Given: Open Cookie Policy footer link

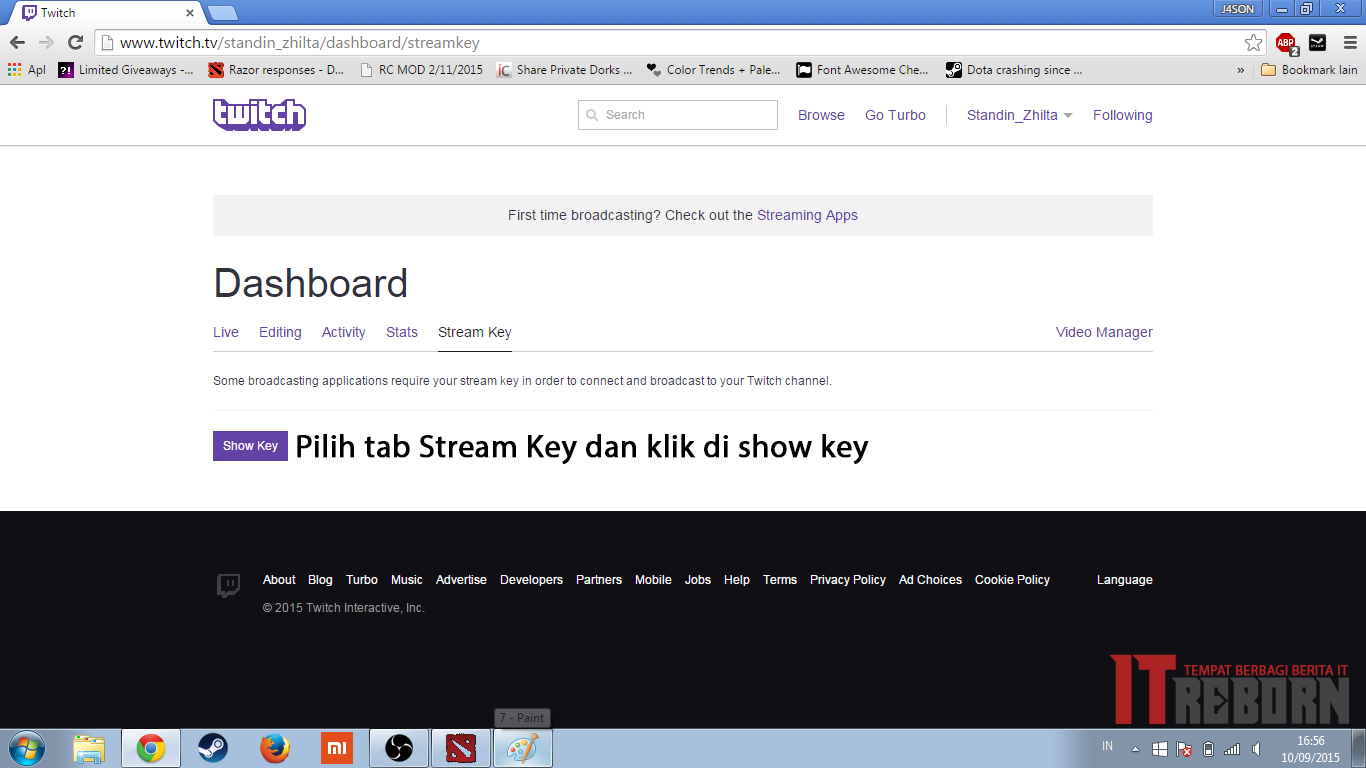Looking at the screenshot, I should coord(1012,580).
